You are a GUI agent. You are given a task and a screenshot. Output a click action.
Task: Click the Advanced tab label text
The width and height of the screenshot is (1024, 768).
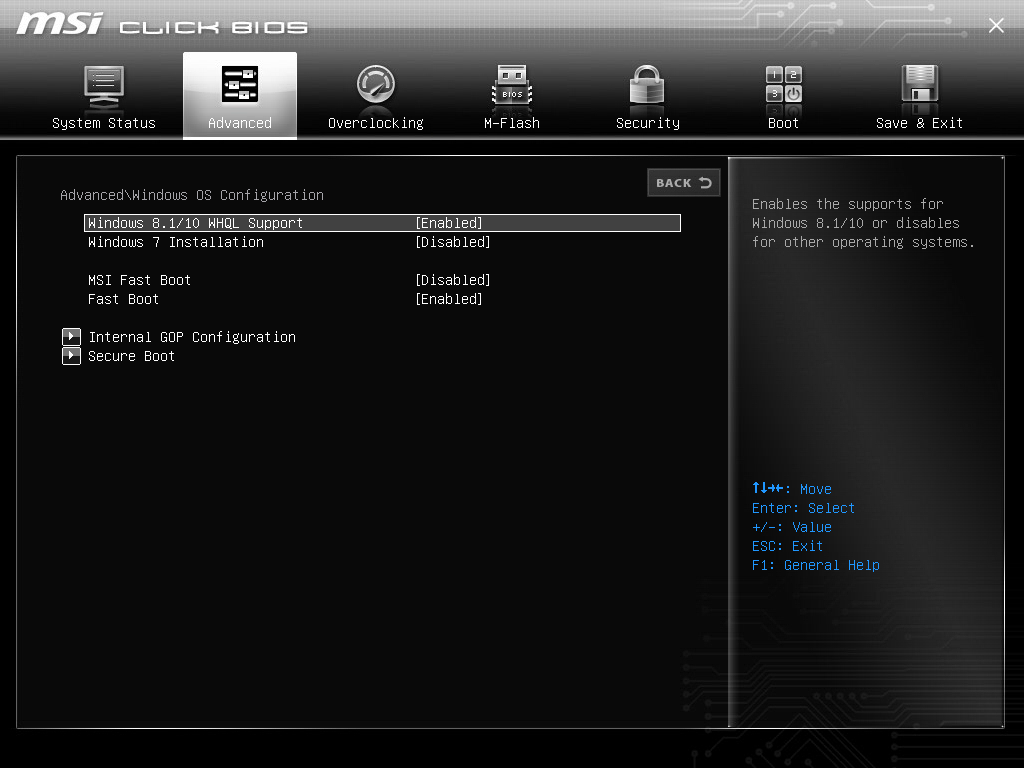pos(240,123)
